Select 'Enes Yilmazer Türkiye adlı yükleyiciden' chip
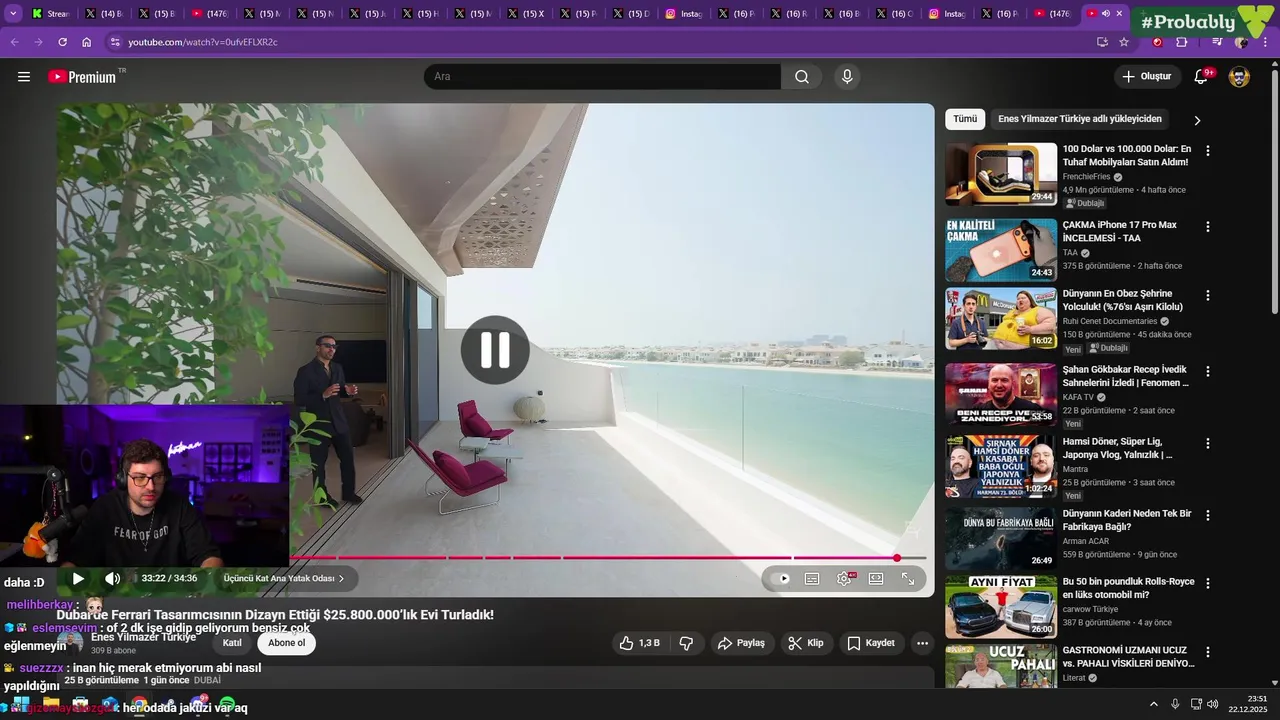The image size is (1280, 720). point(1080,119)
